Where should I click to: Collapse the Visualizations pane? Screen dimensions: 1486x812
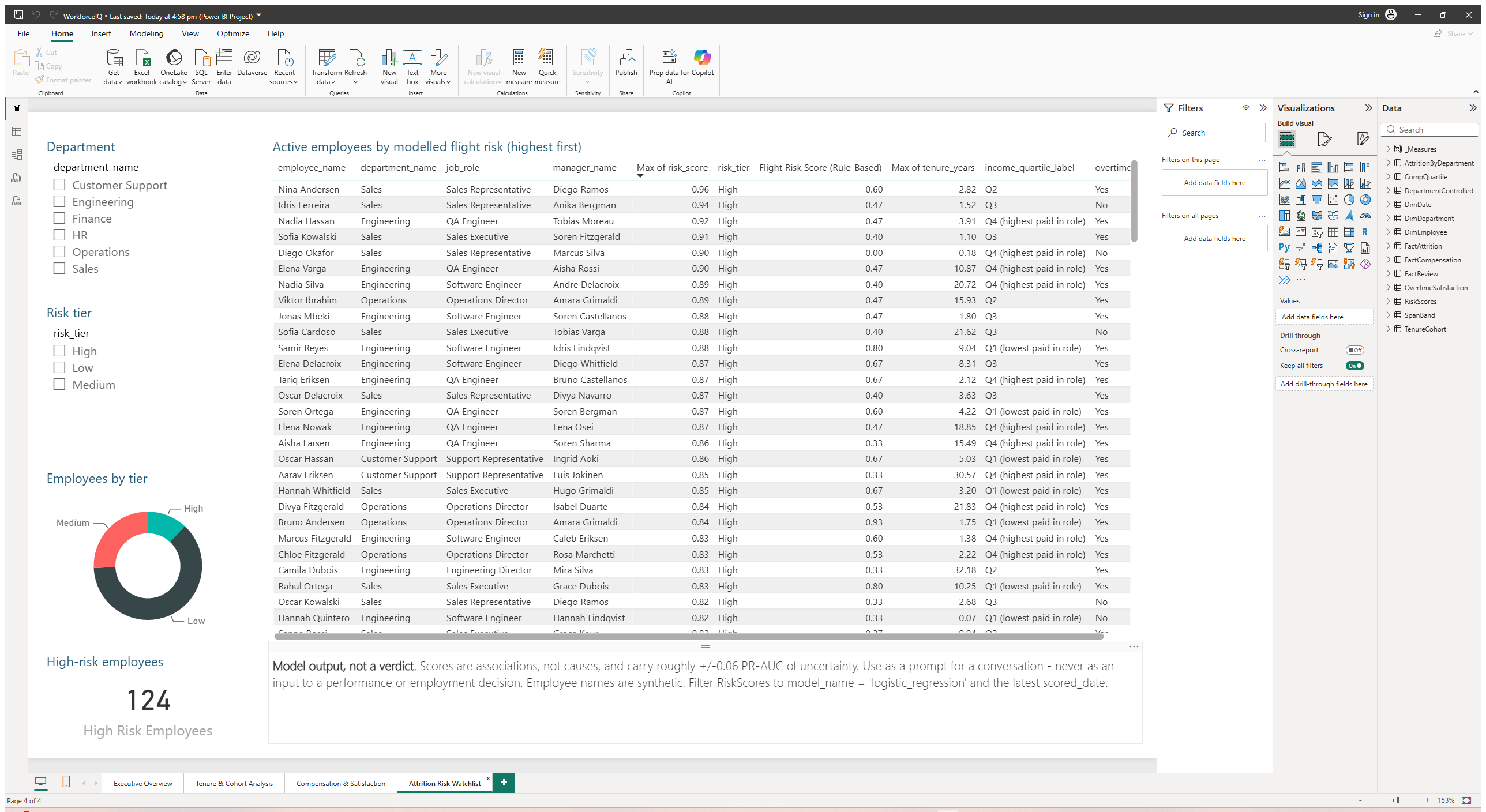click(x=1368, y=108)
